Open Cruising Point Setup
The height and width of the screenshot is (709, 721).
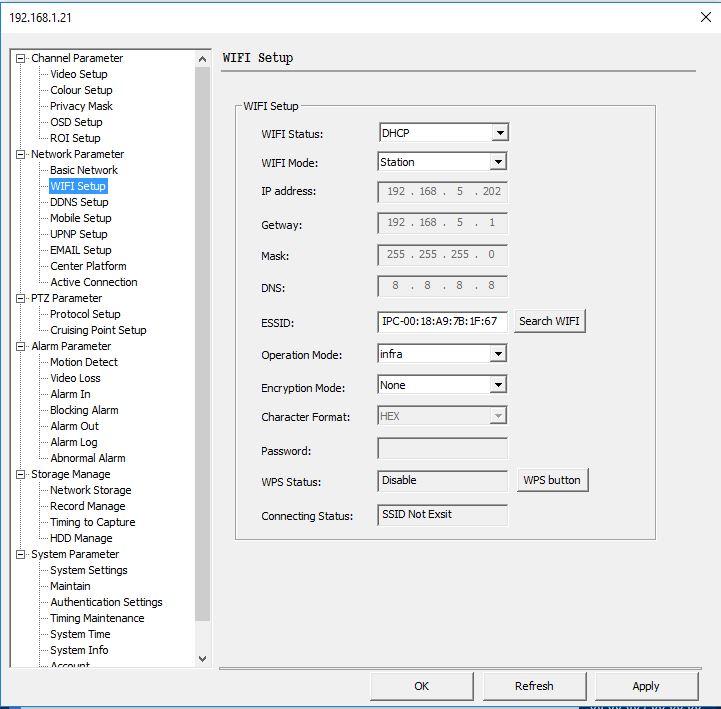tap(98, 331)
